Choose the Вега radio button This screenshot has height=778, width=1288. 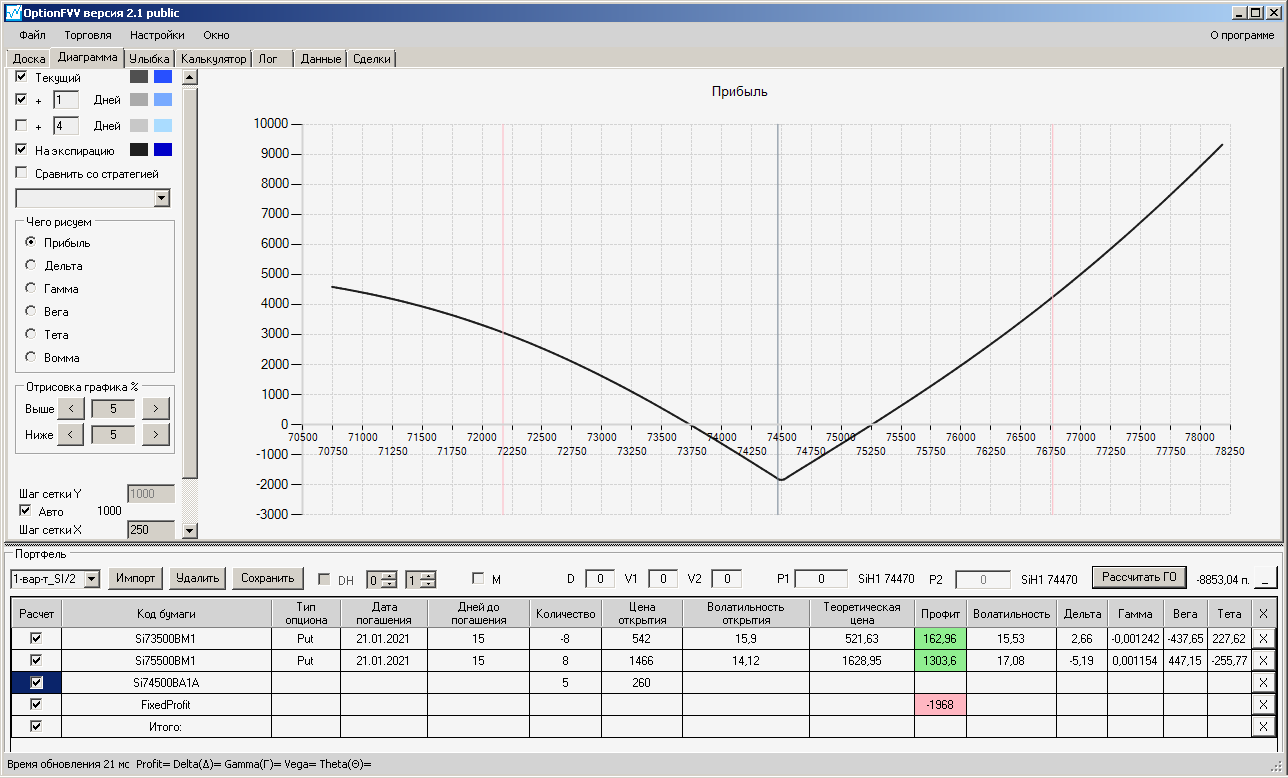click(x=31, y=312)
